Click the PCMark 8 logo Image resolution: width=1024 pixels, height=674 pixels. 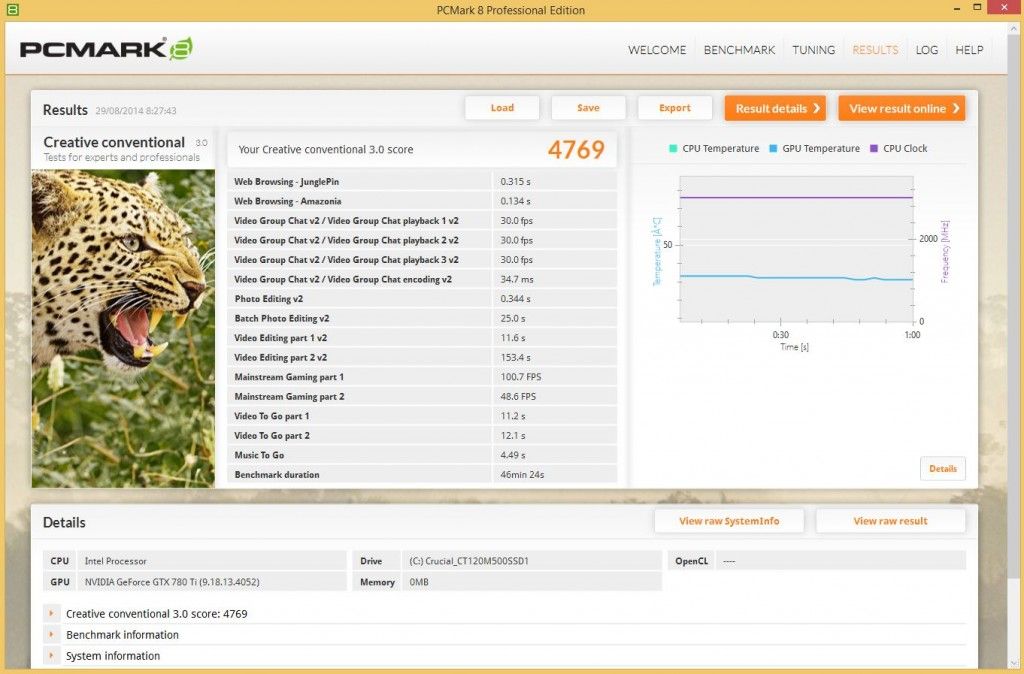click(106, 49)
